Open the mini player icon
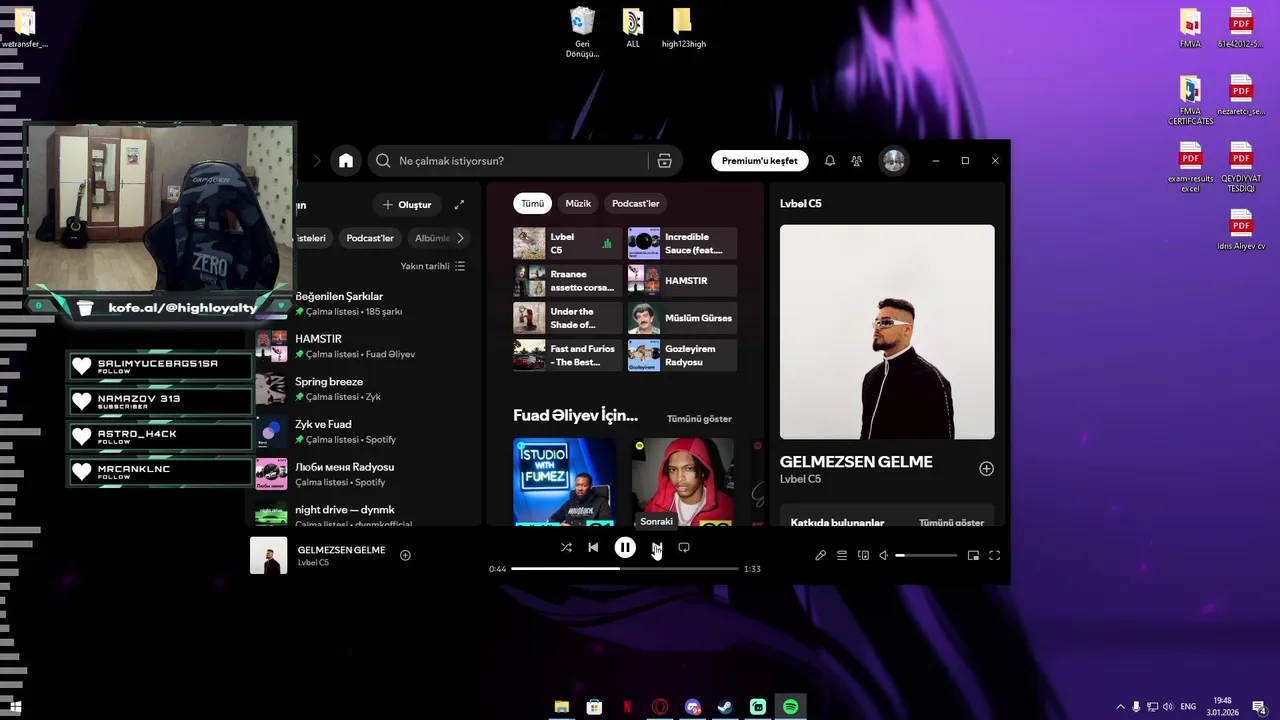The height and width of the screenshot is (720, 1280). [973, 555]
